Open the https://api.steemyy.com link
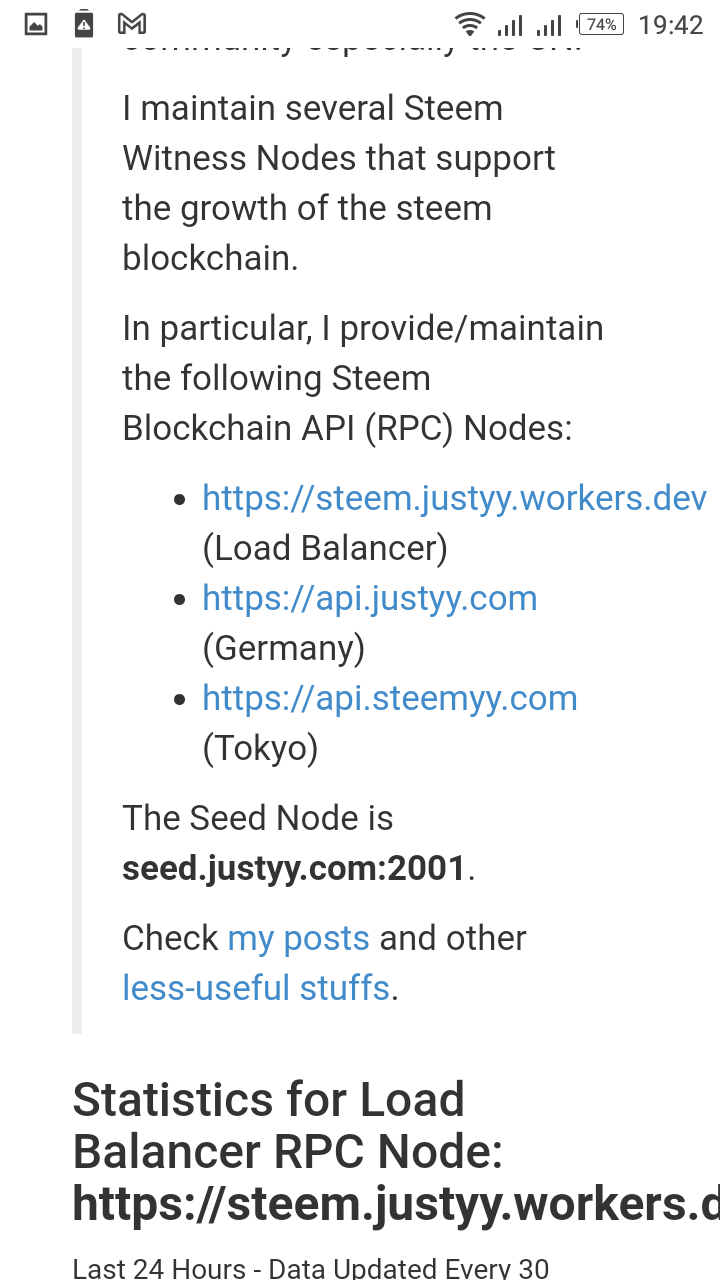This screenshot has width=720, height=1280. tap(390, 698)
